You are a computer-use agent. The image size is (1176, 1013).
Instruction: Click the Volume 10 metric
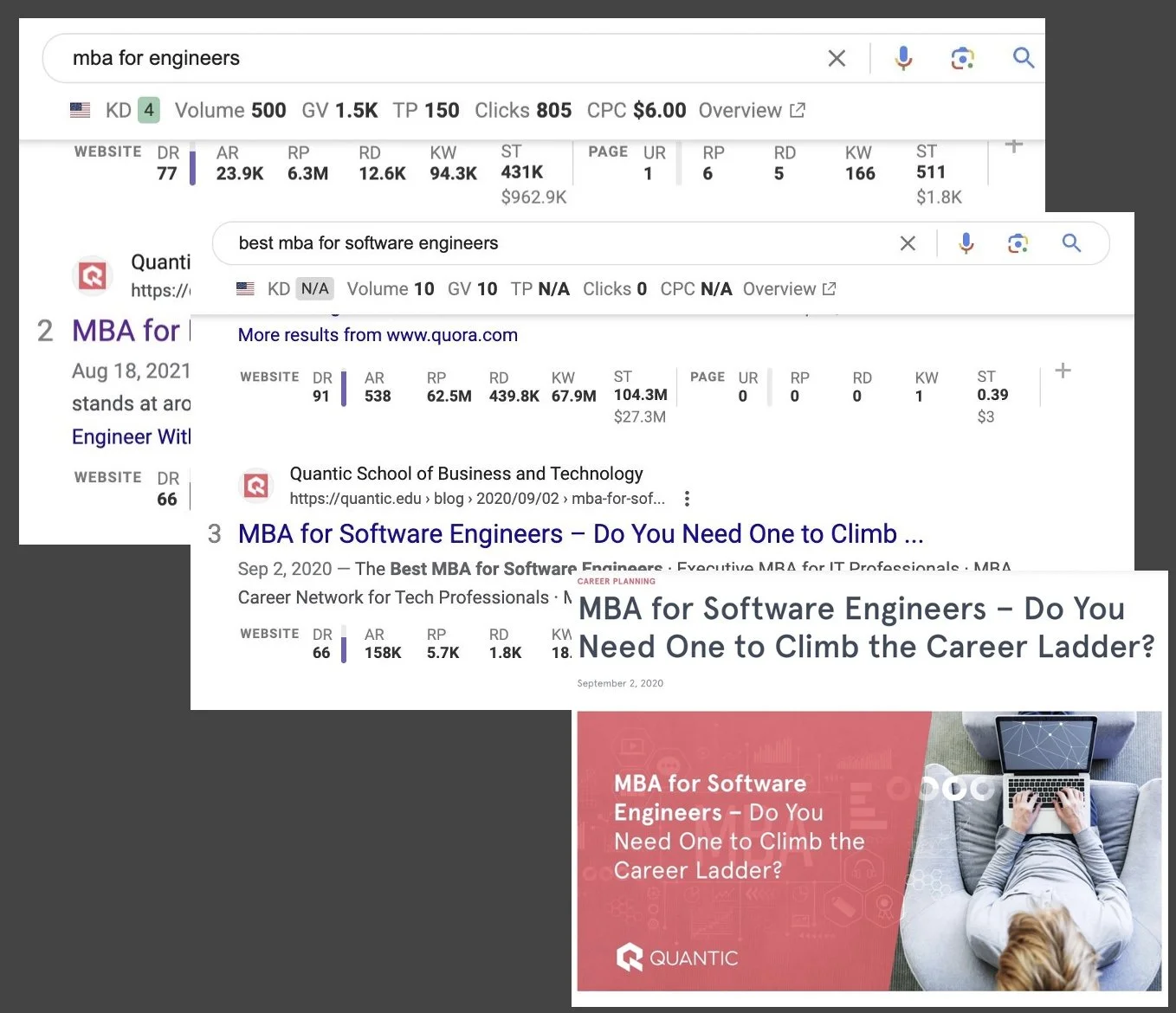point(391,288)
